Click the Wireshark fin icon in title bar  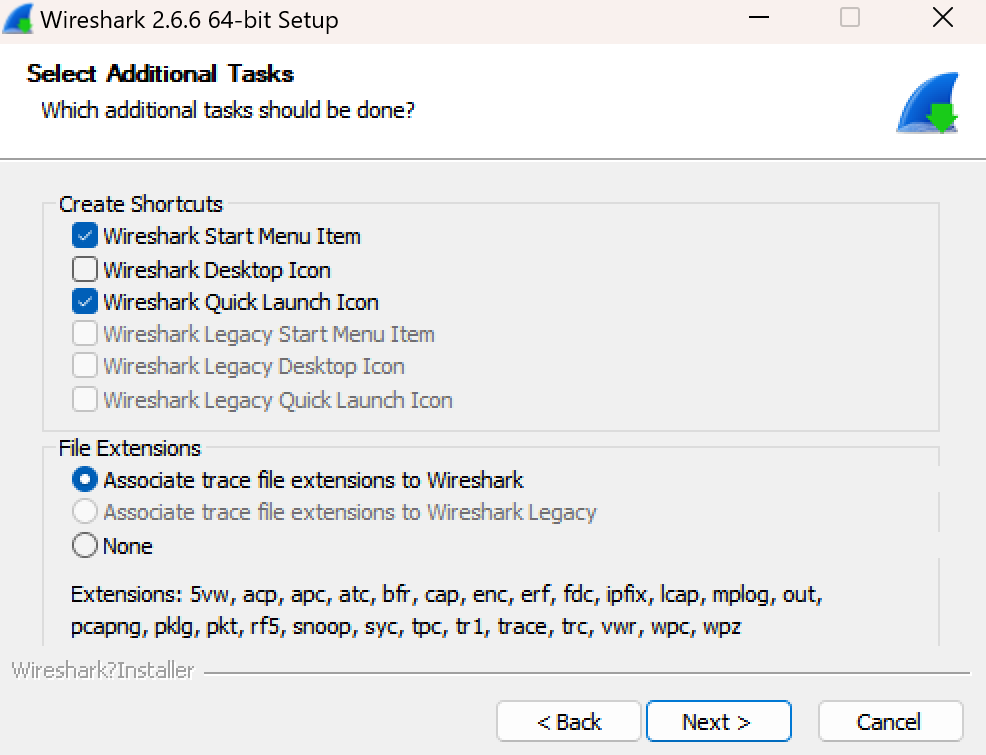(x=19, y=19)
